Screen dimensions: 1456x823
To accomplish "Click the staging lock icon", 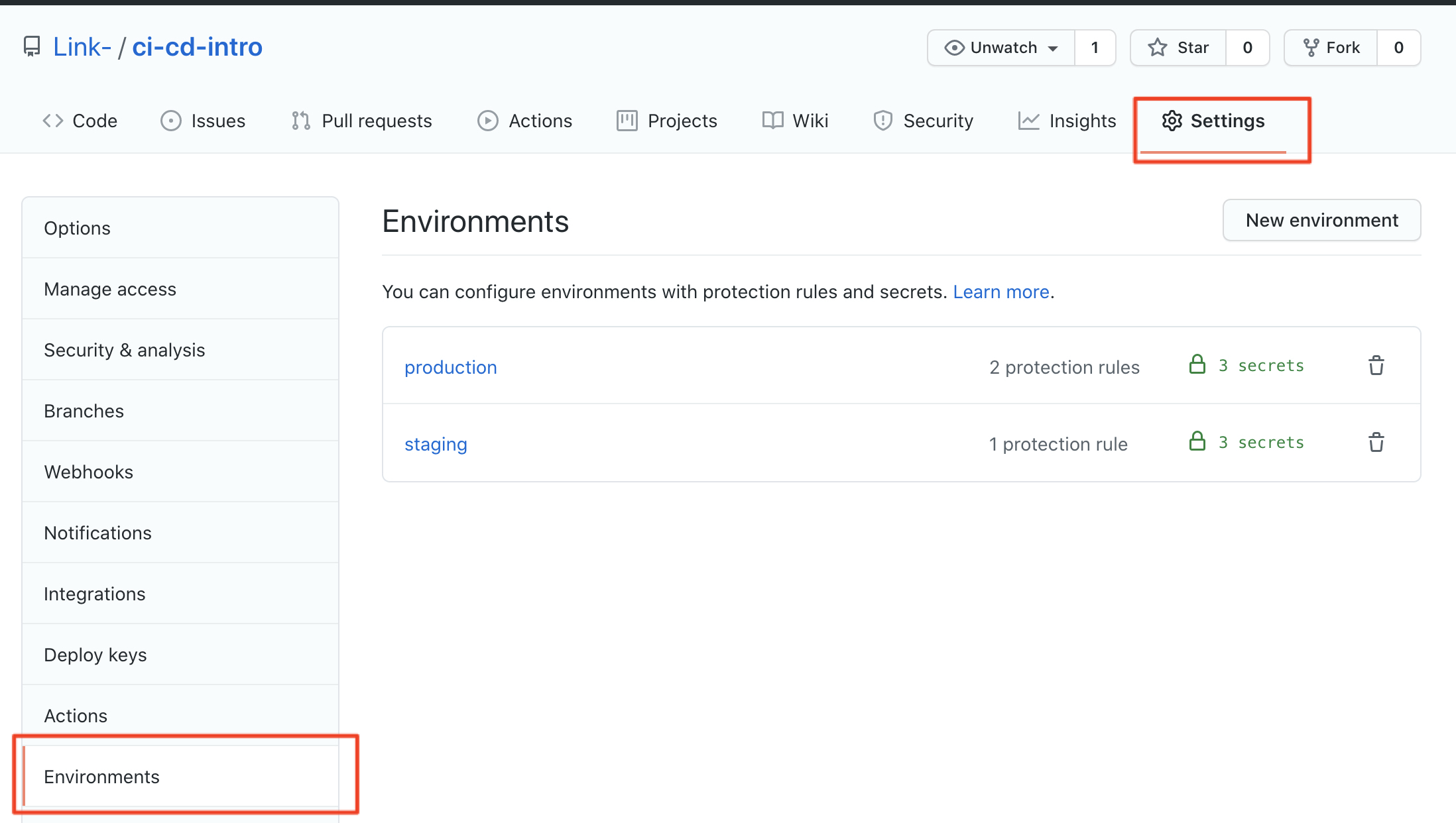I will 1197,441.
